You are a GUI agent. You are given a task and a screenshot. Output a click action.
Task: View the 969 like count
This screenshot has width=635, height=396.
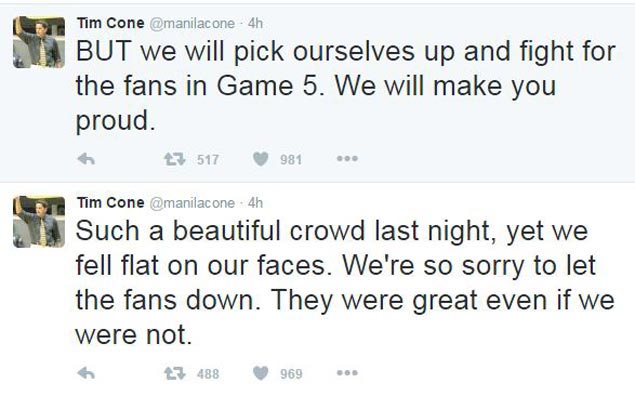291,374
